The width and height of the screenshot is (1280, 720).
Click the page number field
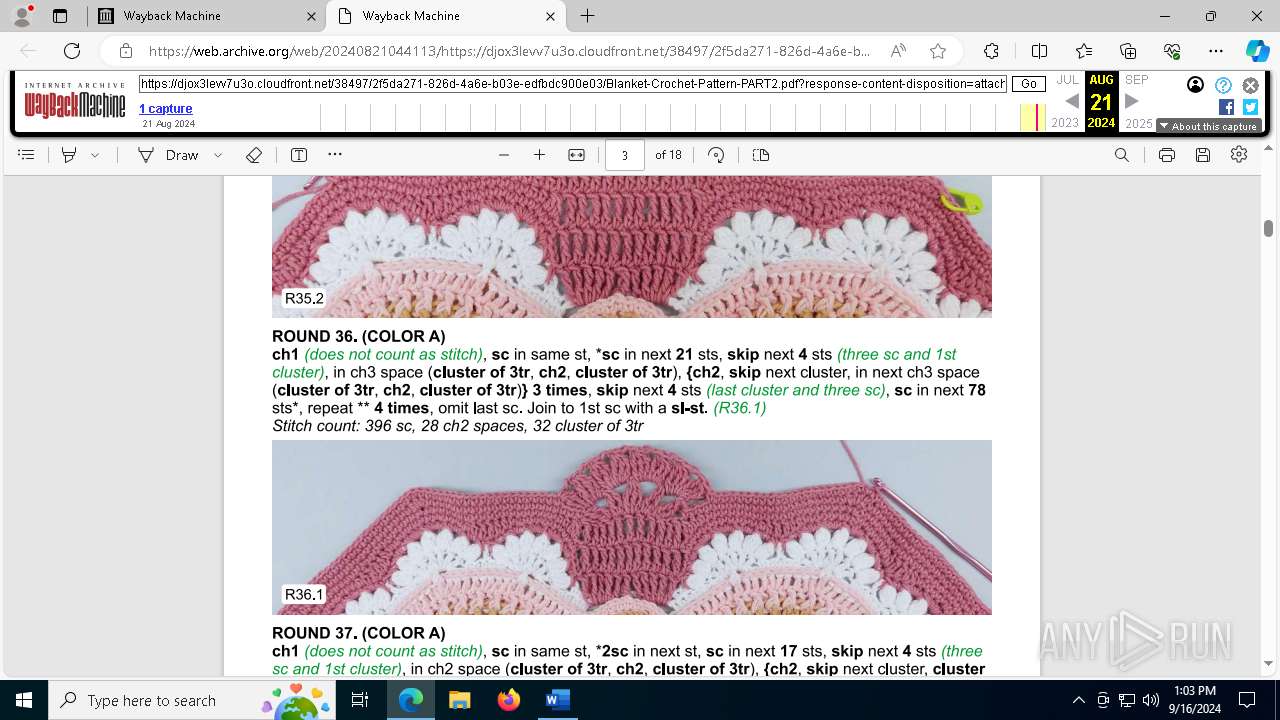625,155
